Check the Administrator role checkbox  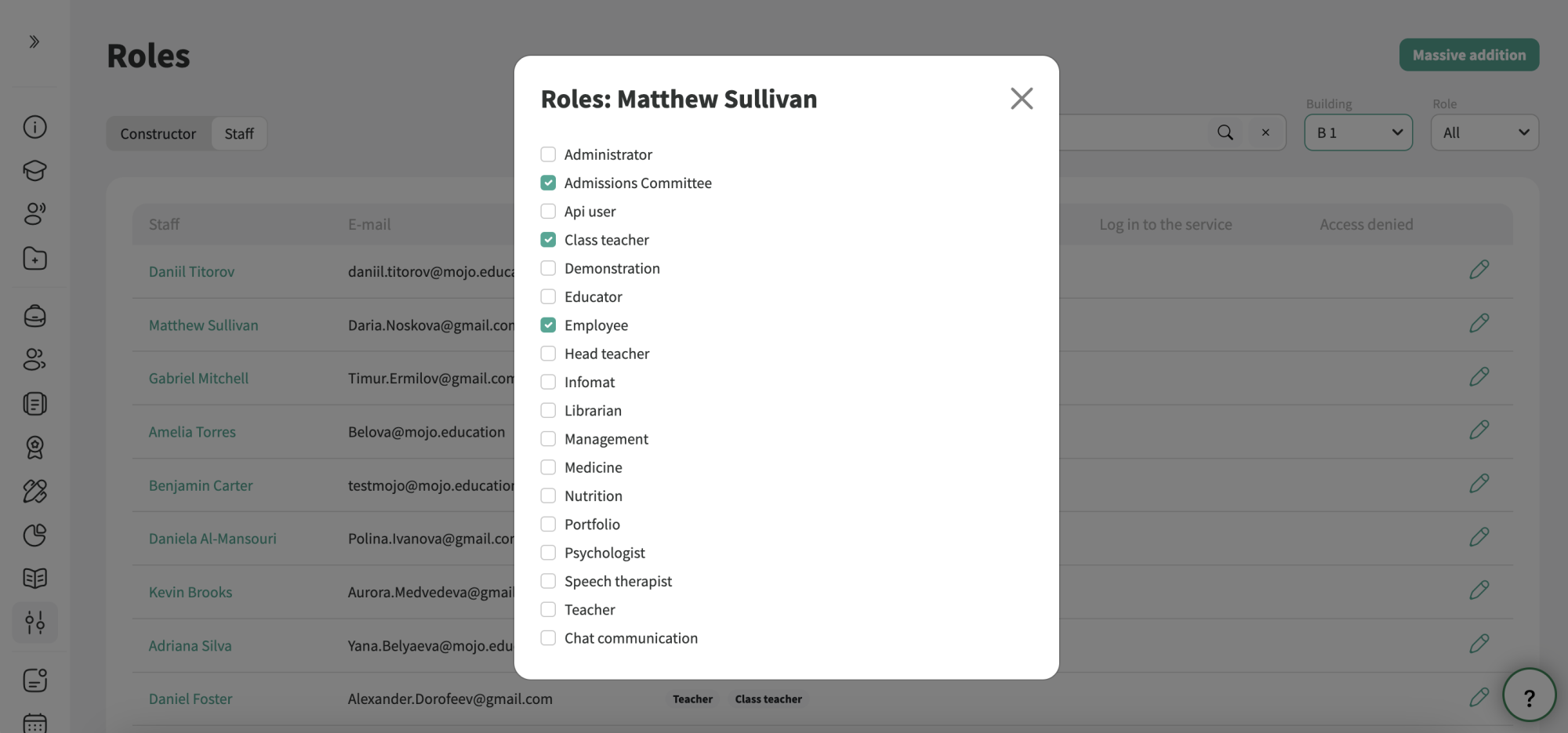tap(548, 154)
